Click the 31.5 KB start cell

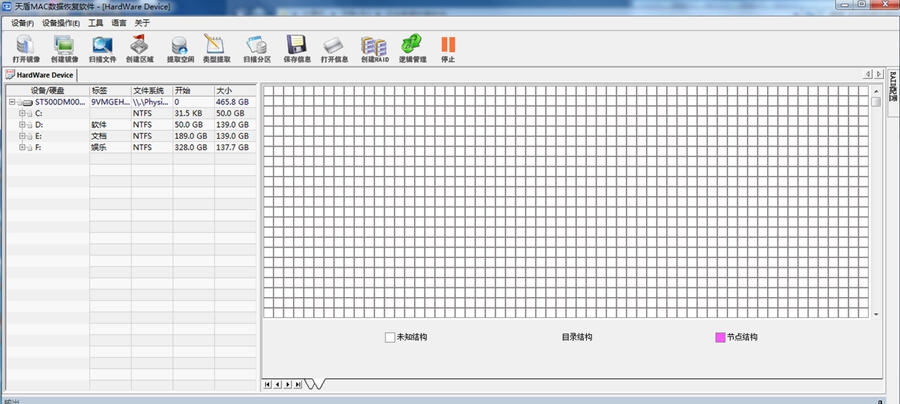193,114
